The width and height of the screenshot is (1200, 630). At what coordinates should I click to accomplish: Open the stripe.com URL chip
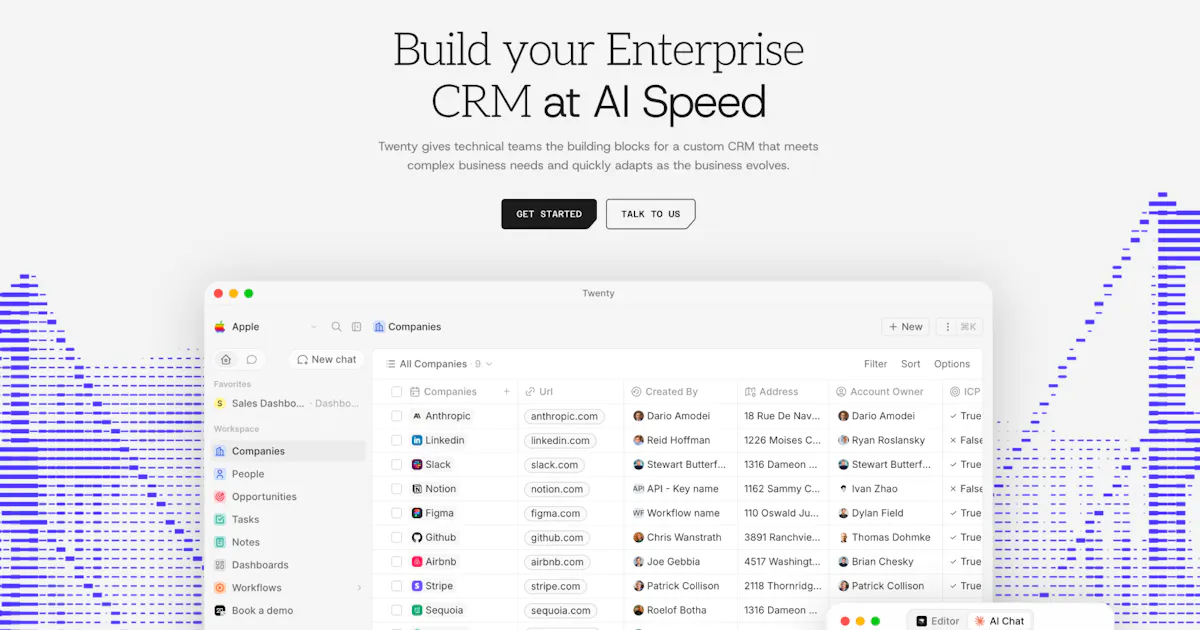click(x=555, y=586)
